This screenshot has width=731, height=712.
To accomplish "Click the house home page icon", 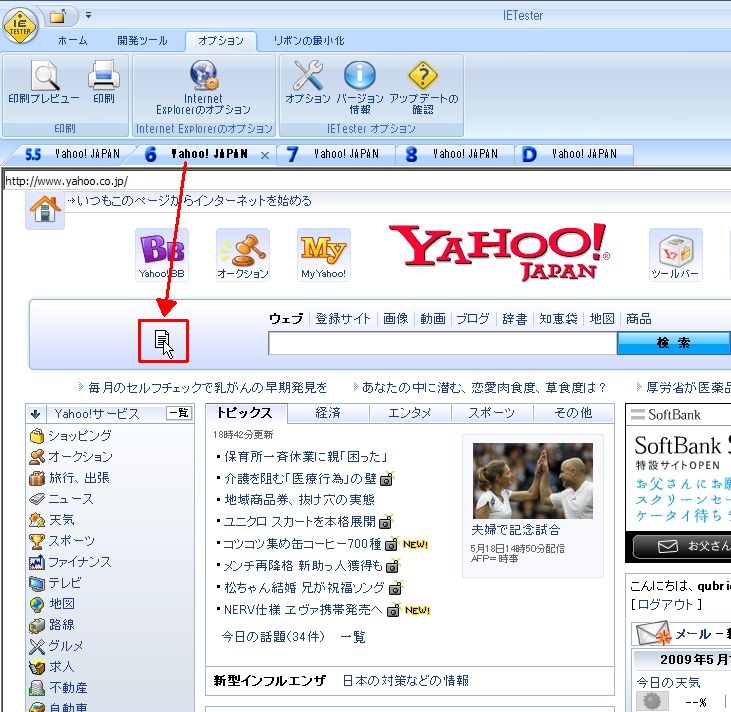I will tap(45, 210).
